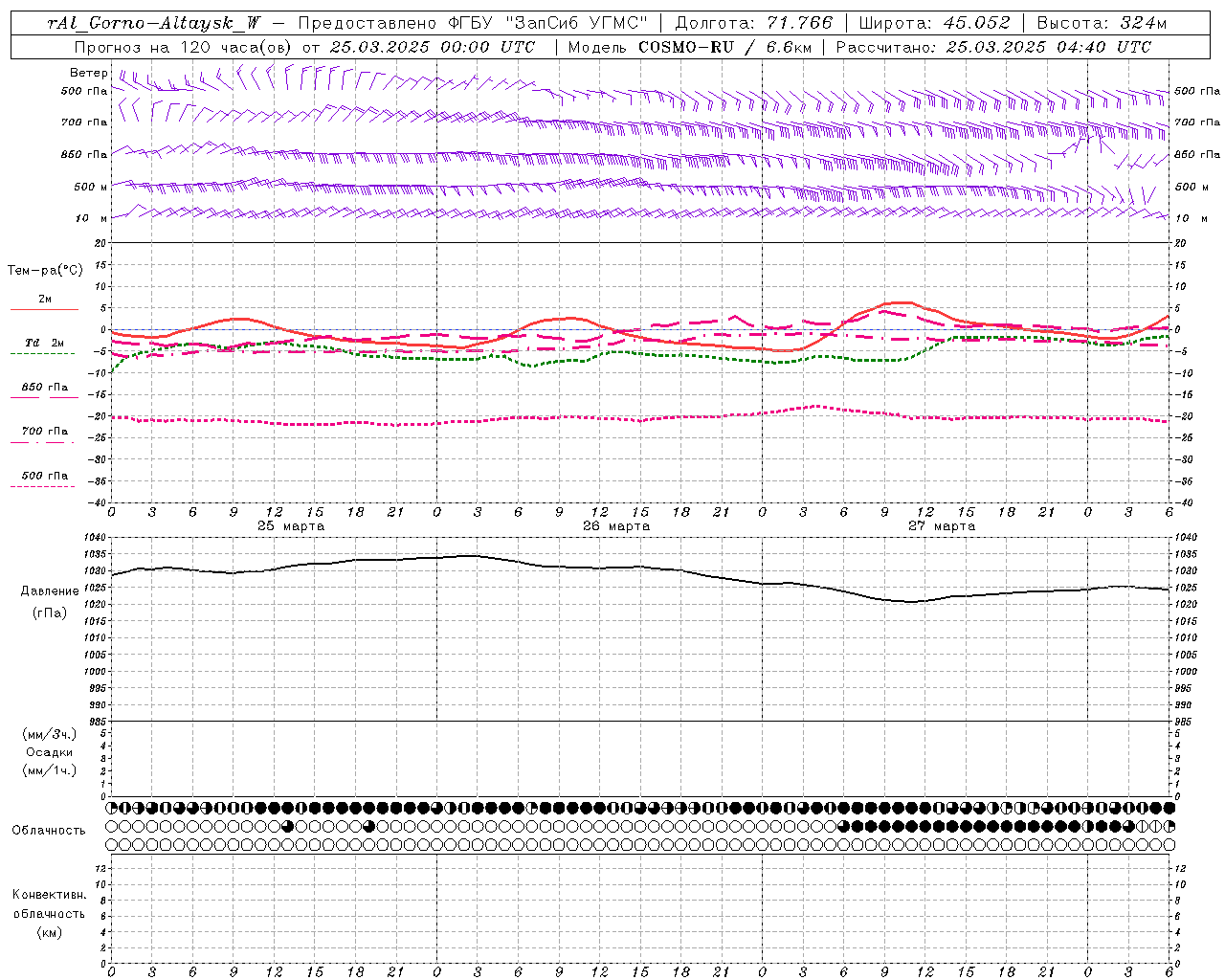Click the Td 2м legend label
The width and height of the screenshot is (1225, 980).
44,343
